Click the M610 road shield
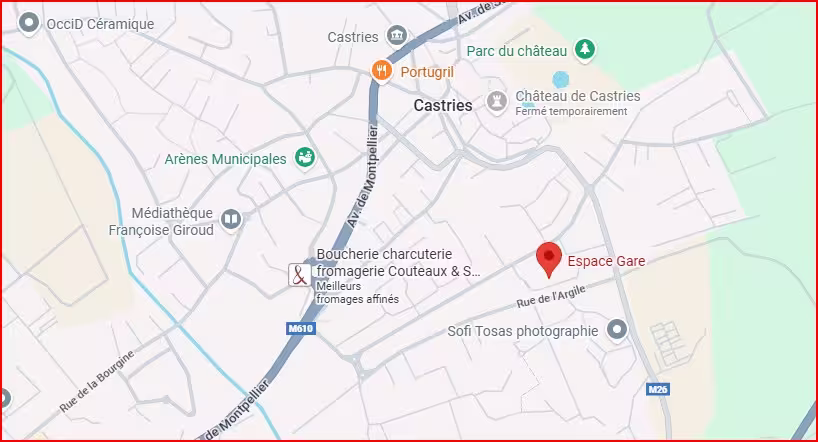This screenshot has width=818, height=442. [301, 328]
